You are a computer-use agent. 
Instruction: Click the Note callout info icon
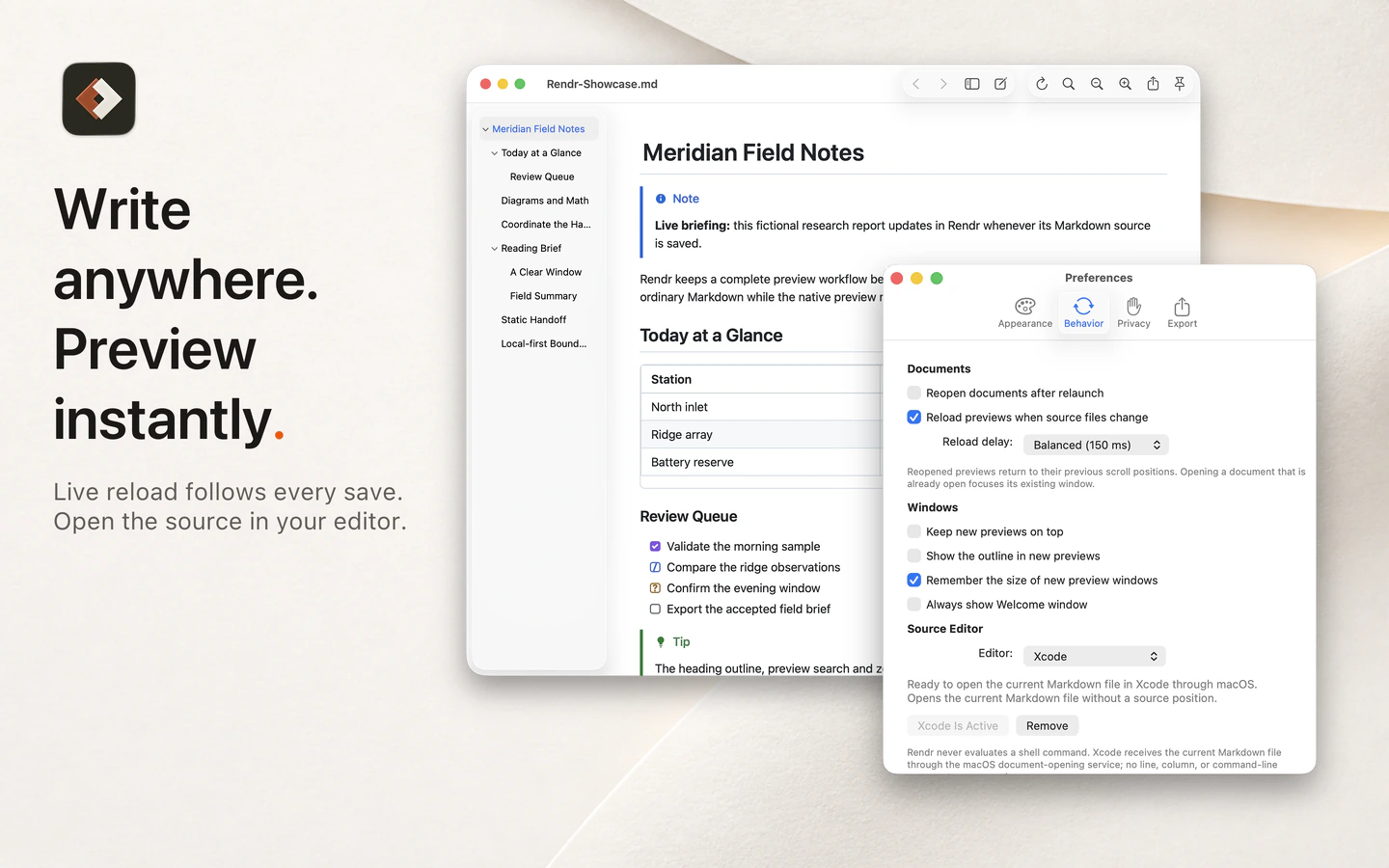pos(661,199)
